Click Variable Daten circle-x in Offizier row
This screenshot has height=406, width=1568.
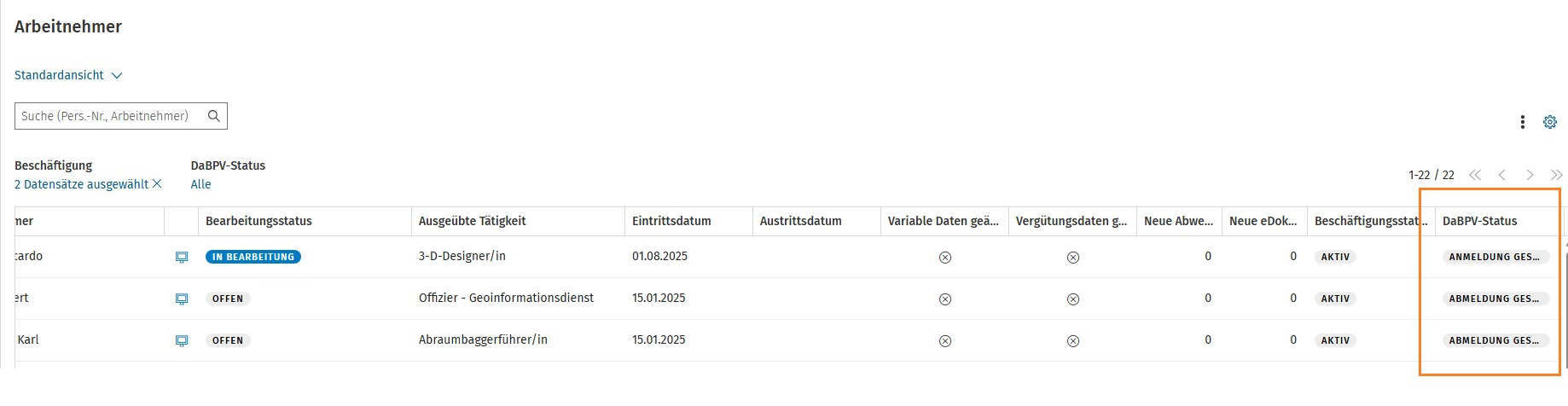(x=945, y=299)
